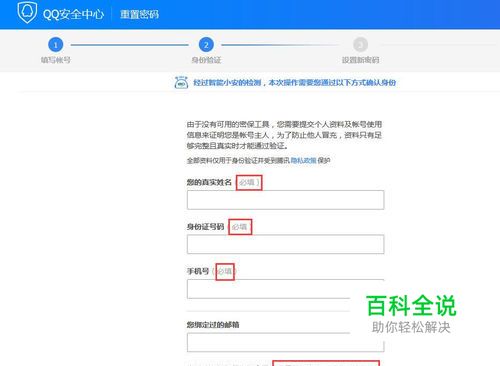500x366 pixels.
Task: Click the 您绑定过的邮箱 field label
Action: click(x=213, y=325)
